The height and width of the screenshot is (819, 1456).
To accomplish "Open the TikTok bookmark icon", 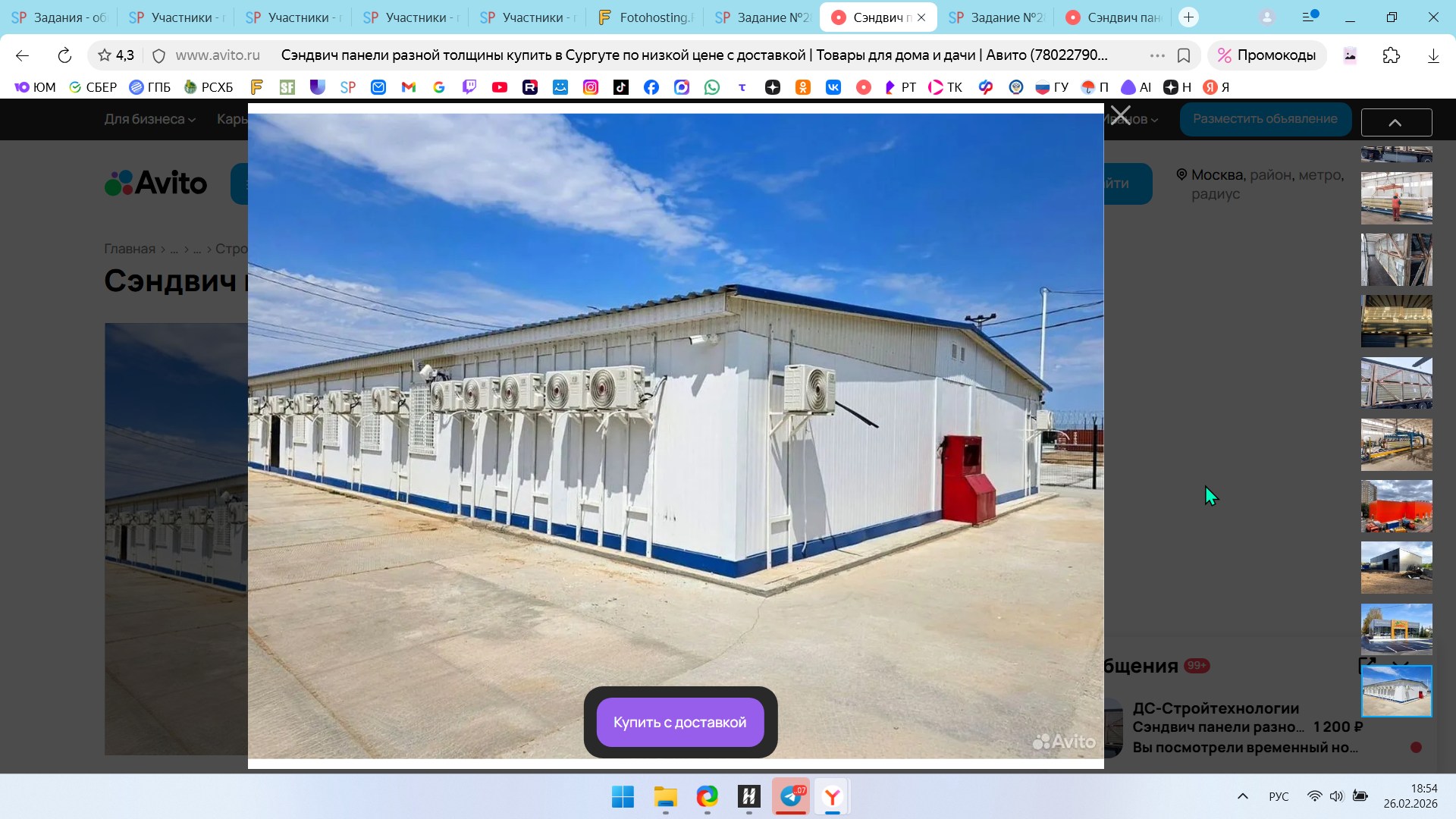I will coord(620,87).
